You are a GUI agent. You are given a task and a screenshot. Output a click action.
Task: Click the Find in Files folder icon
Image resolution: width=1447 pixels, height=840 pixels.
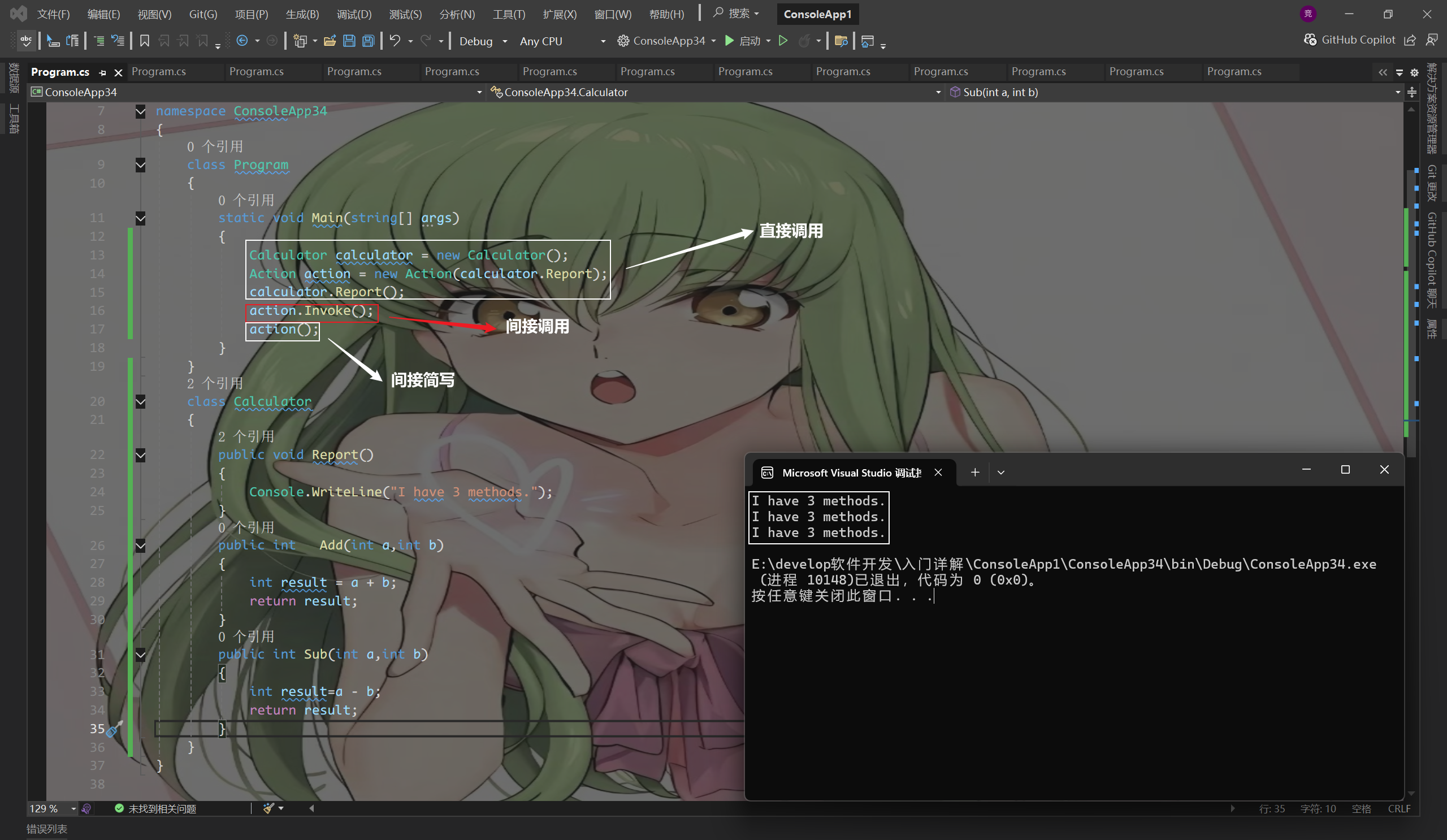click(841, 41)
